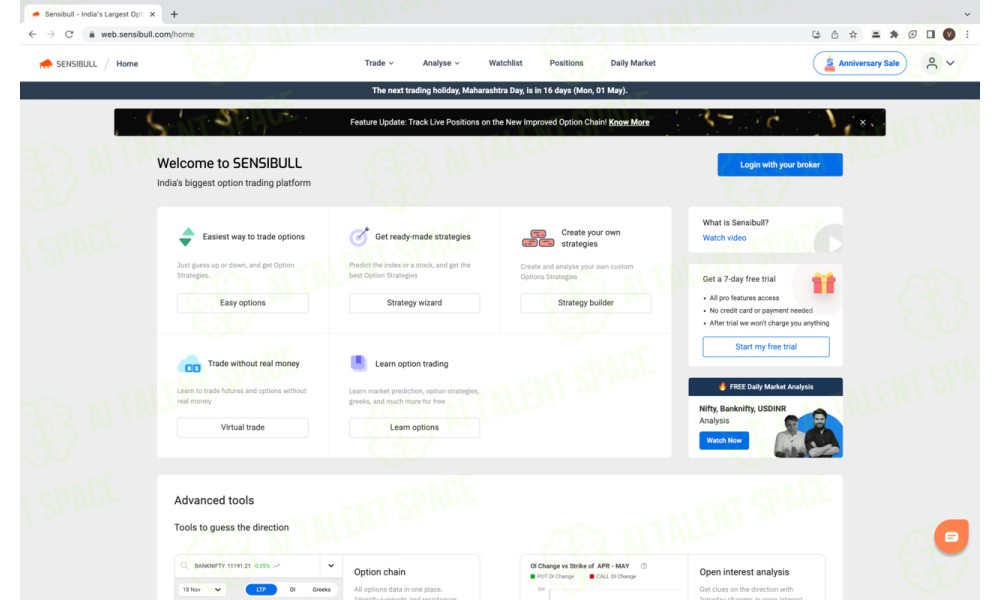Screen dimensions: 1000x600
Task: Open the BANKNIFTY instrument dropdown arrow
Action: (331, 566)
